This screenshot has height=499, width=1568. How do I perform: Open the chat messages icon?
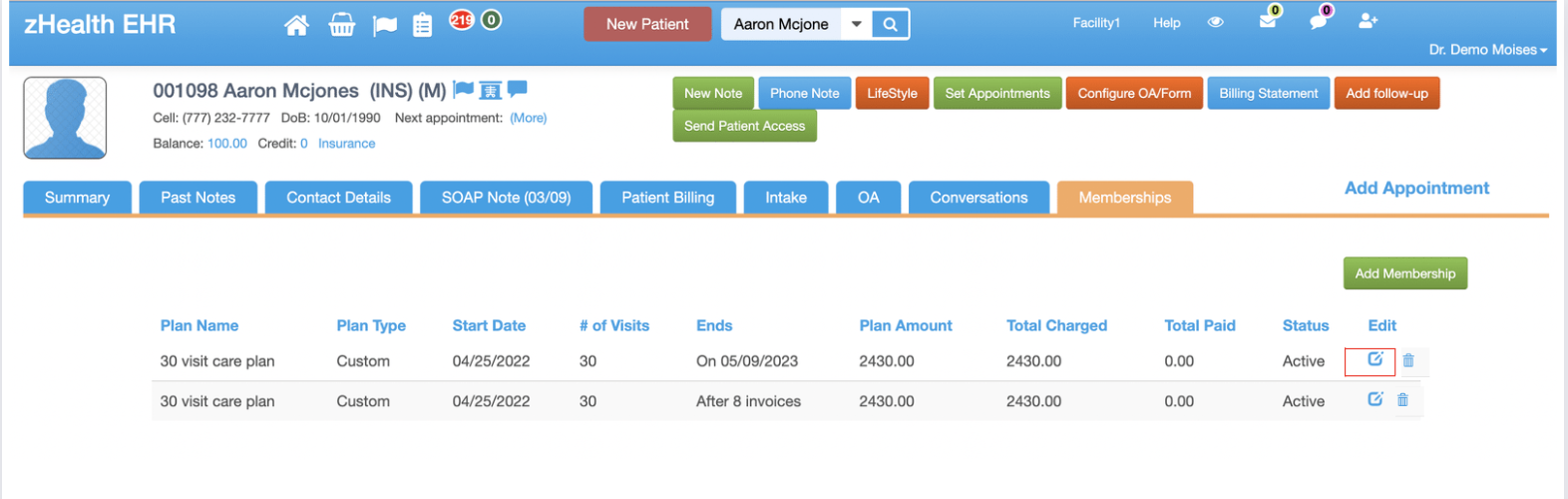[x=1319, y=20]
